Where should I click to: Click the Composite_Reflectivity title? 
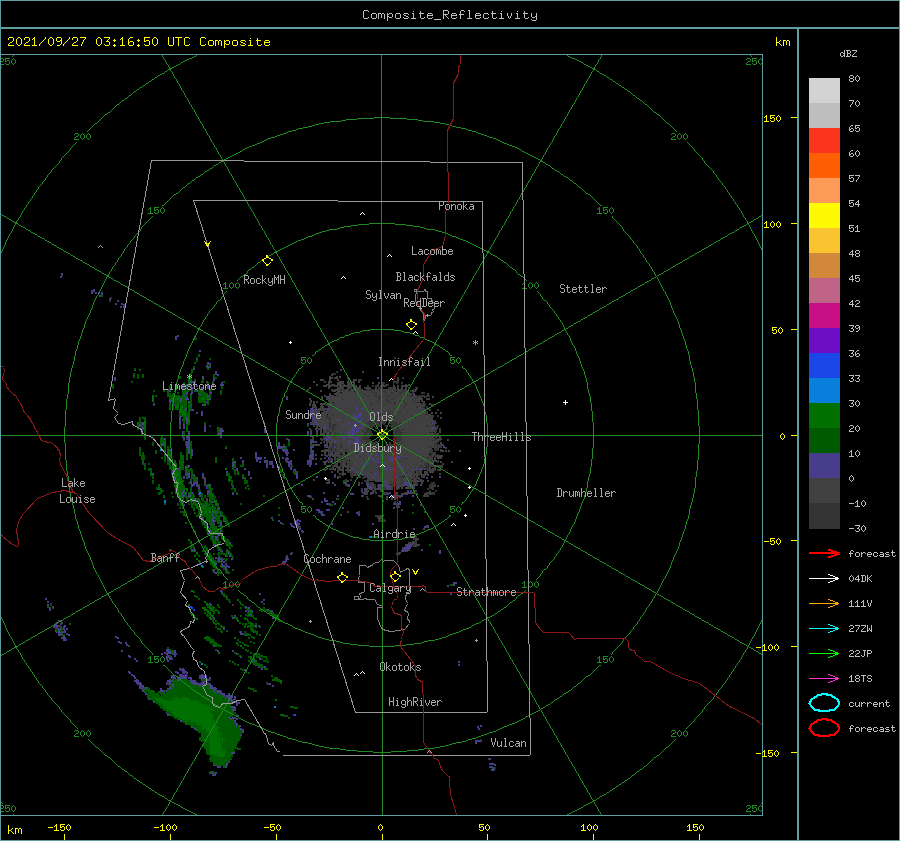[450, 15]
